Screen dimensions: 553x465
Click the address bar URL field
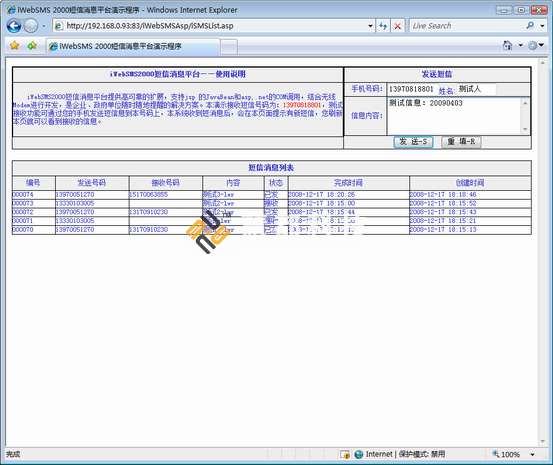tap(213, 26)
